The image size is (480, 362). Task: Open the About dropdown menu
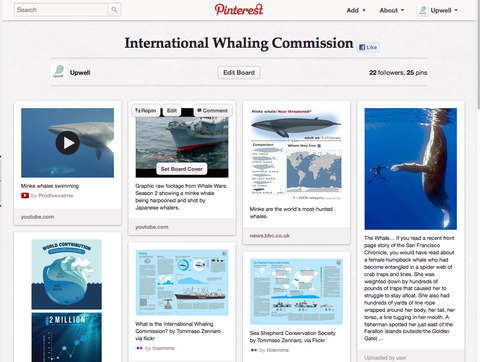(x=392, y=10)
